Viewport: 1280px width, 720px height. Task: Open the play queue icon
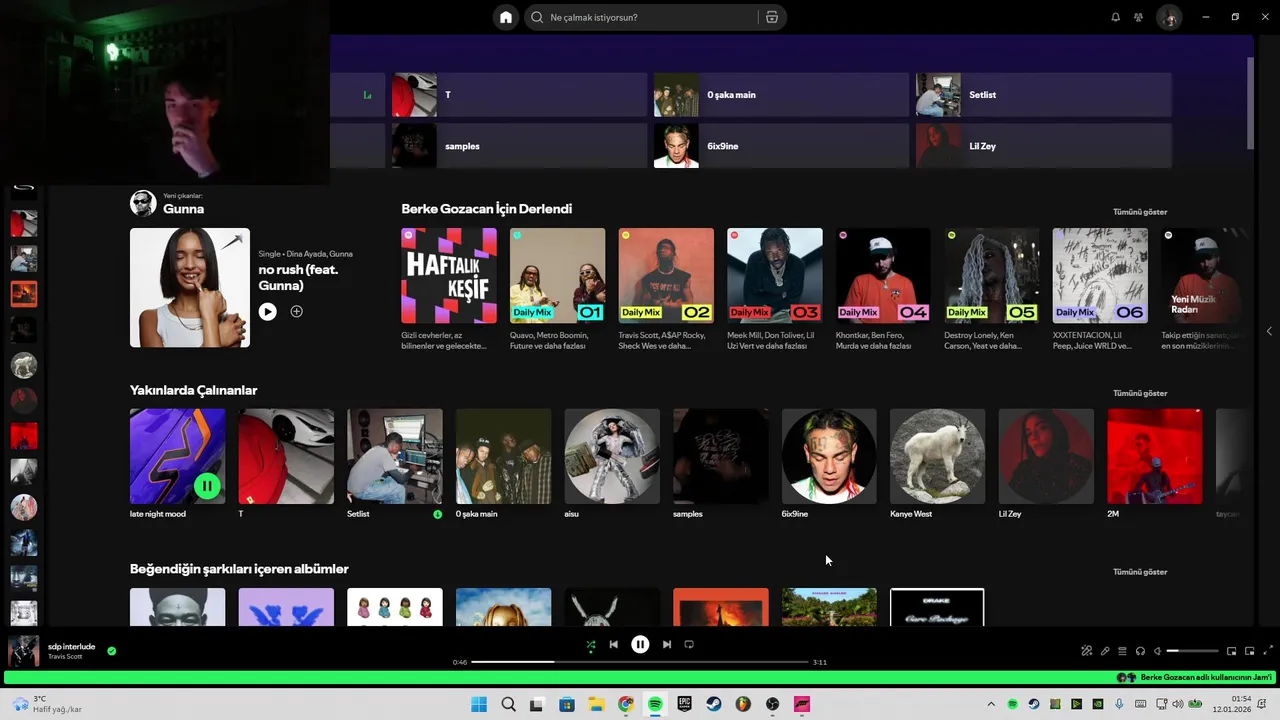click(1122, 651)
